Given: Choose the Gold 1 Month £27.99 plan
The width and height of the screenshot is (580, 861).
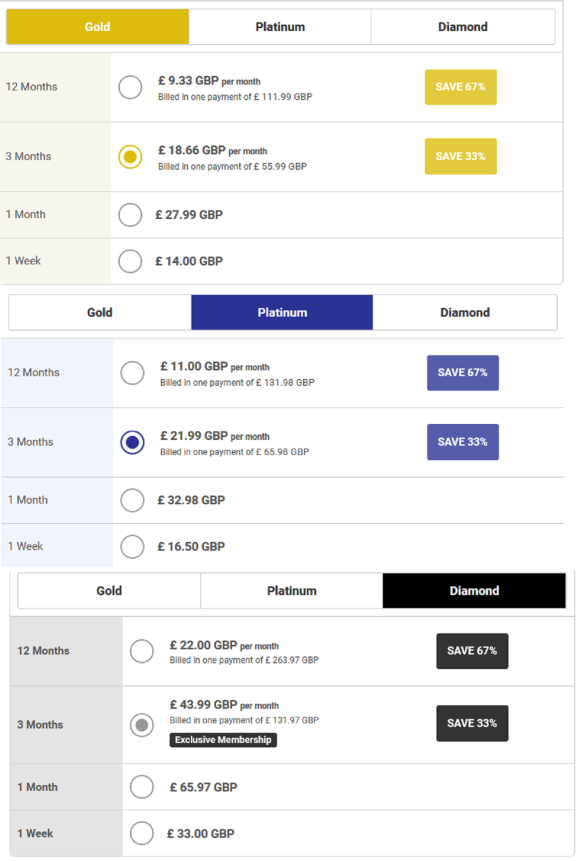Looking at the screenshot, I should point(130,215).
